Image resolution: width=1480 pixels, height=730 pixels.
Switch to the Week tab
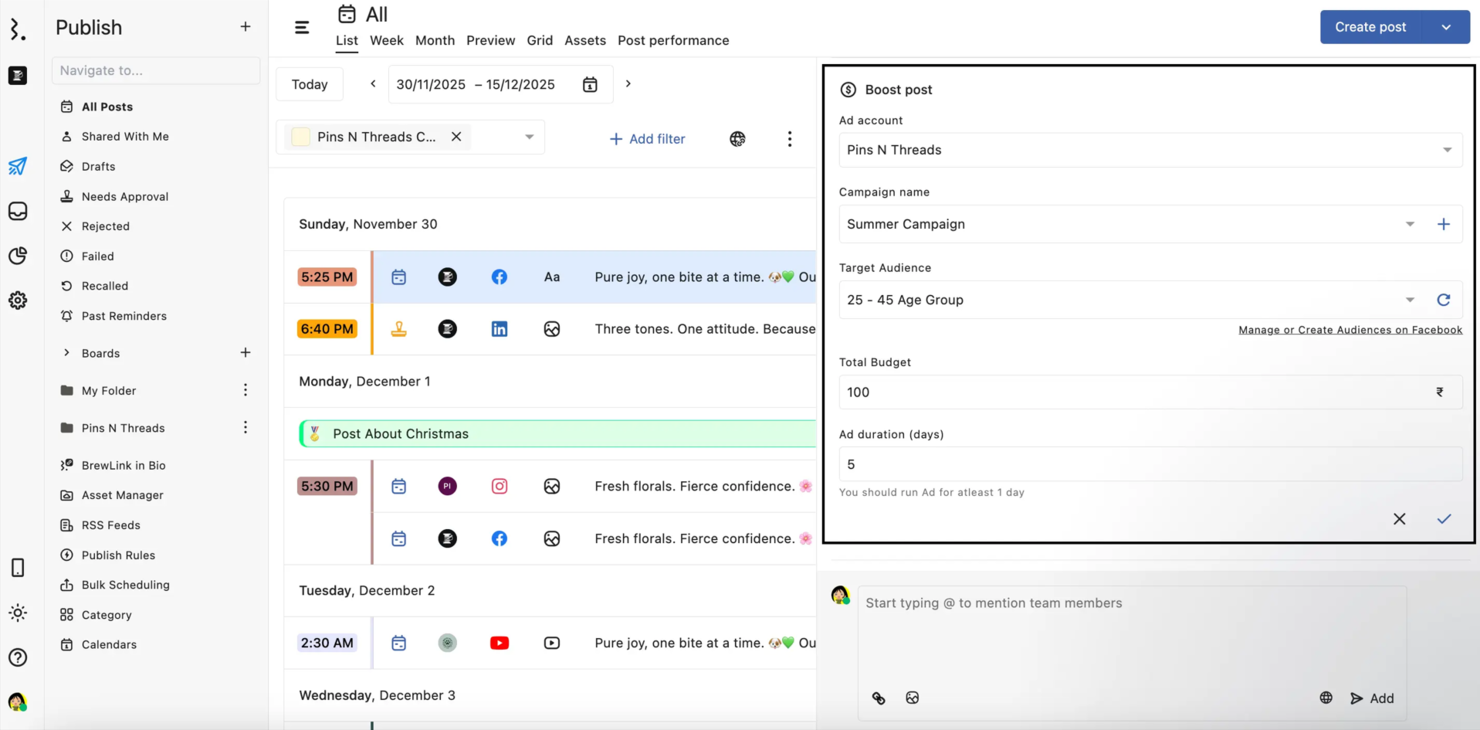tap(386, 40)
